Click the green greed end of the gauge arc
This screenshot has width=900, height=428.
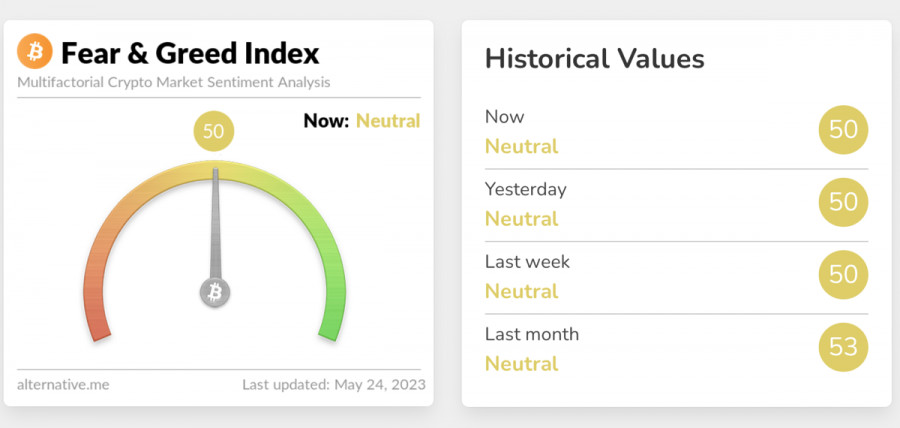(332, 318)
